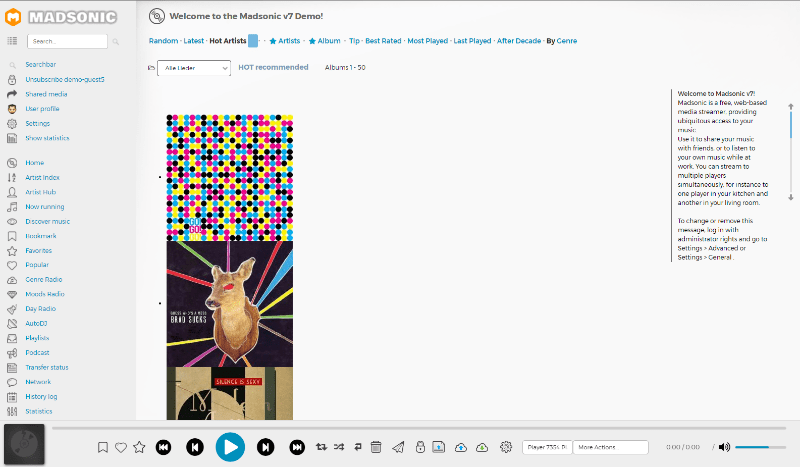This screenshot has width=800, height=467.
Task: Open AutoDJ link
Action: click(36, 324)
